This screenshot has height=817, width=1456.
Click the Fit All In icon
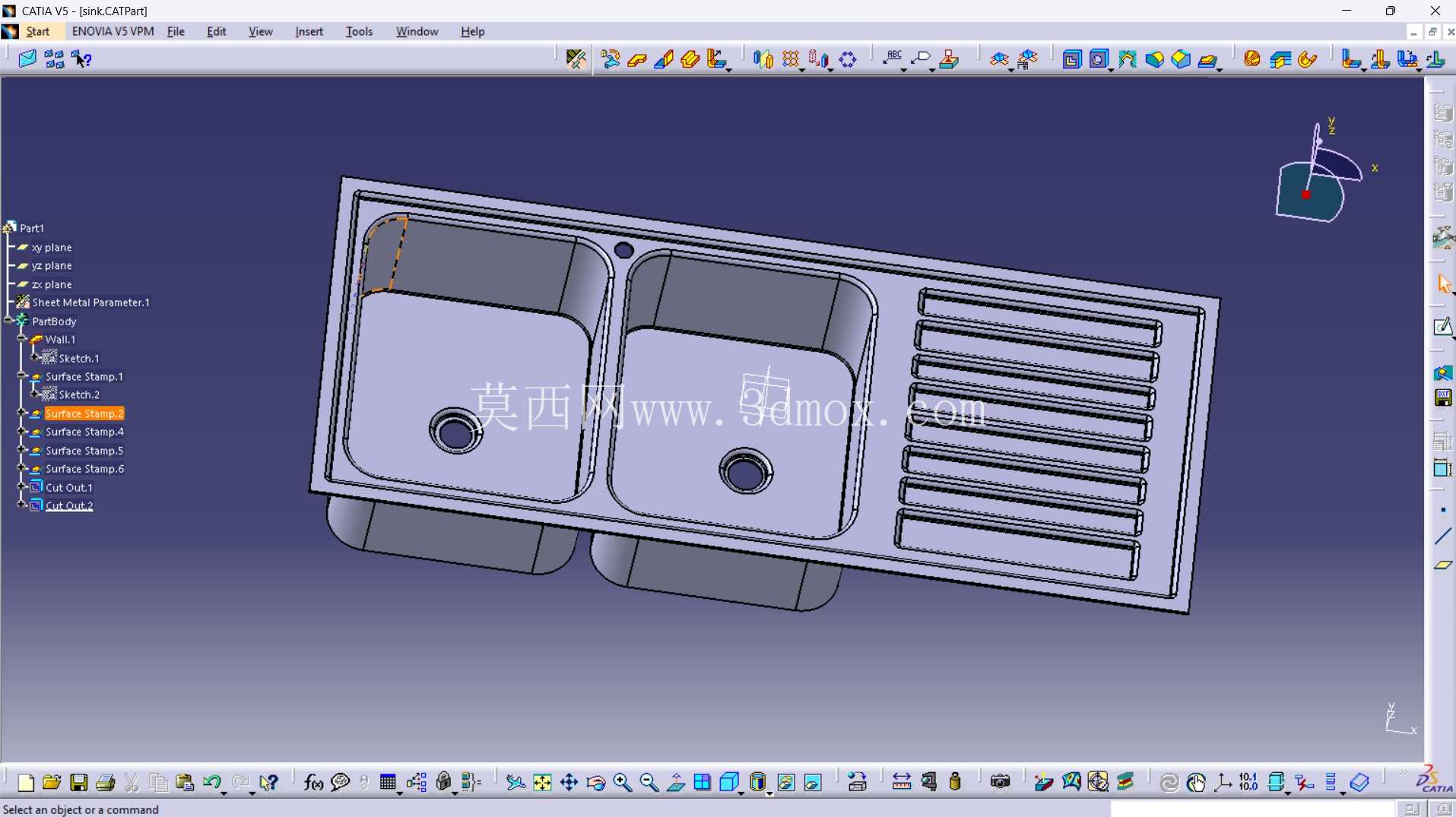click(542, 782)
